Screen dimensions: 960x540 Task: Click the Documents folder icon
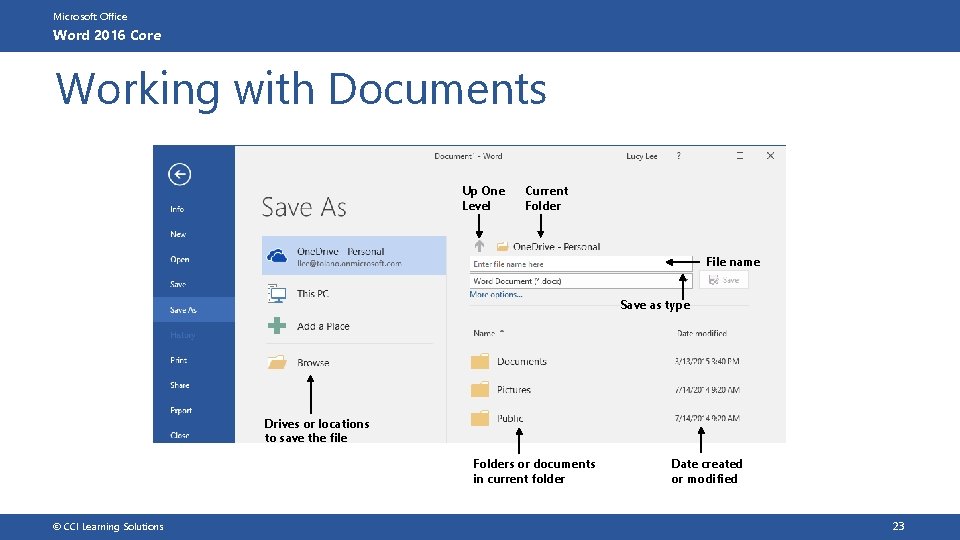tap(480, 361)
